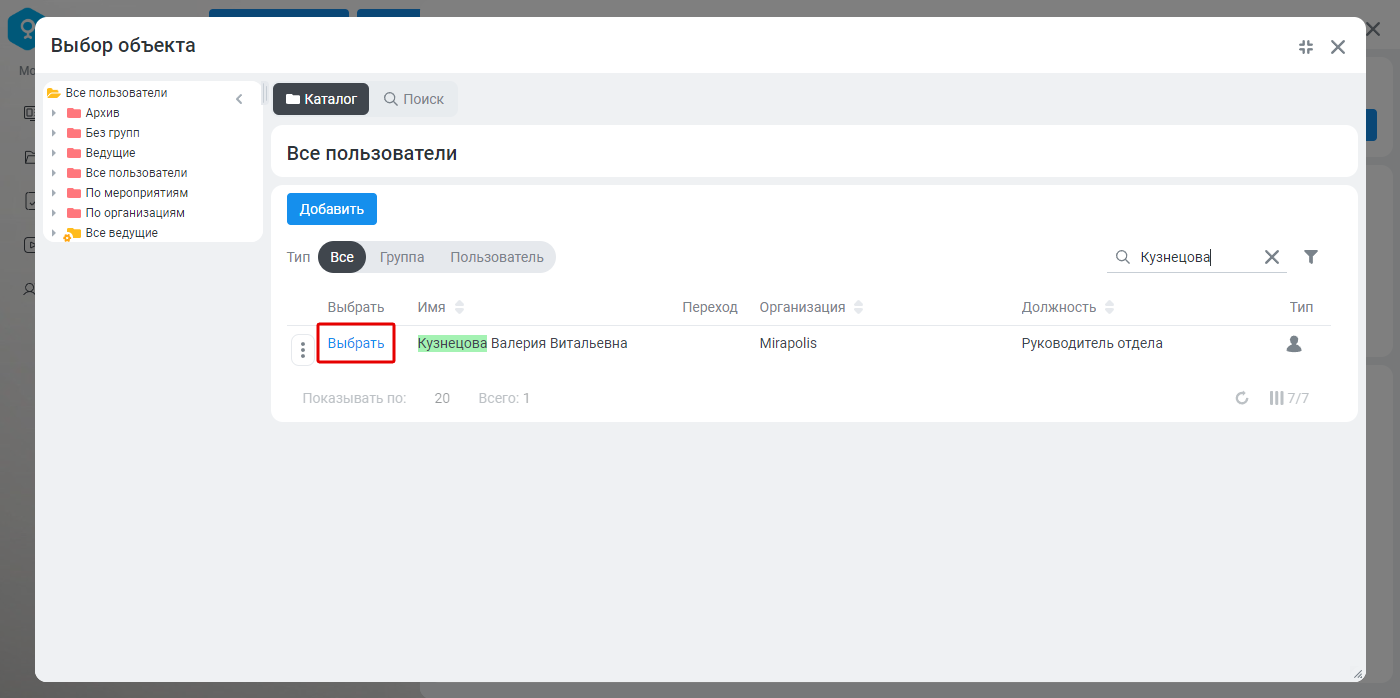Close the Выбор объекта dialog
The image size is (1400, 698).
[x=1338, y=47]
